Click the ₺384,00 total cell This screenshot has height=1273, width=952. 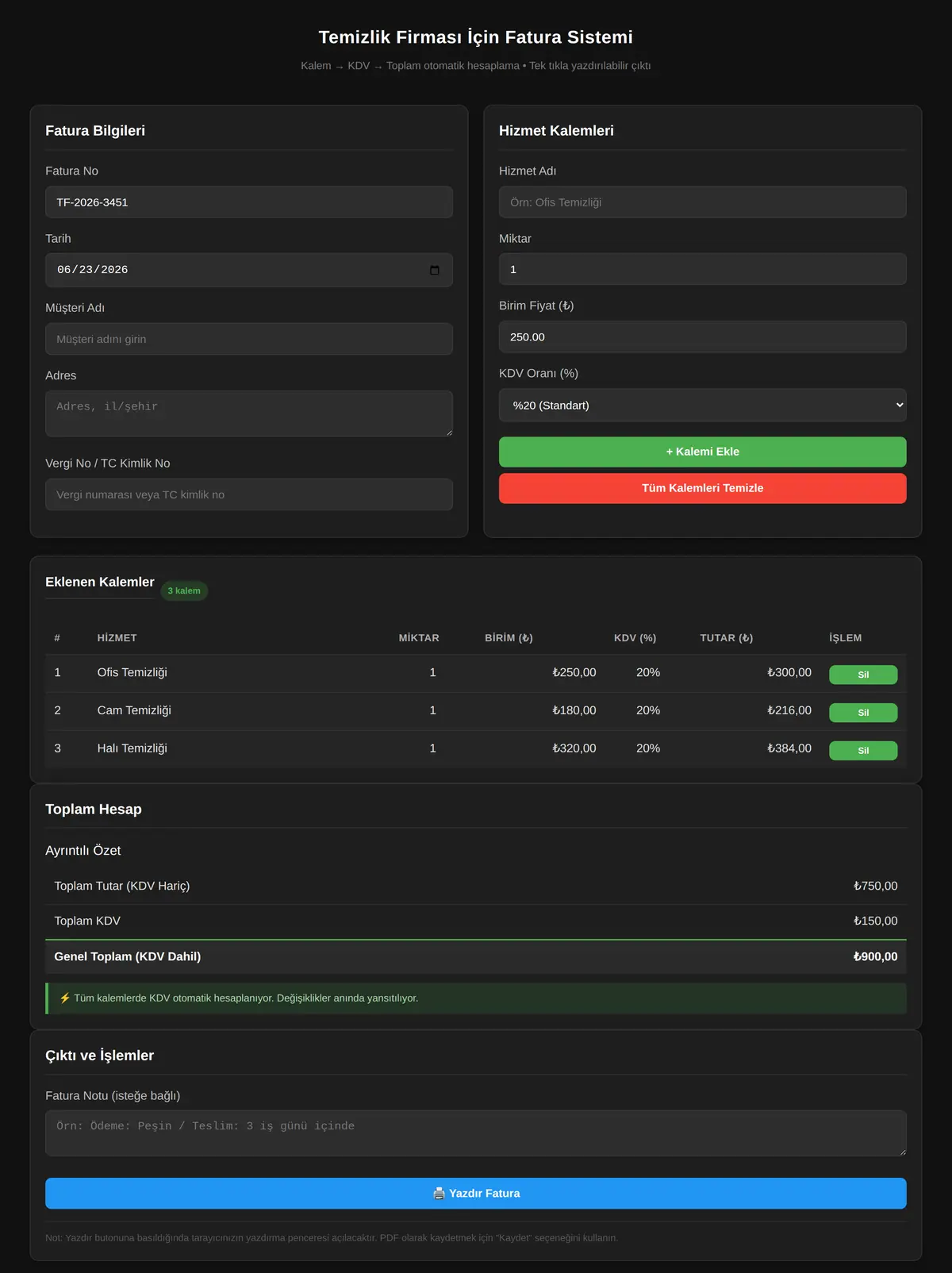[789, 748]
